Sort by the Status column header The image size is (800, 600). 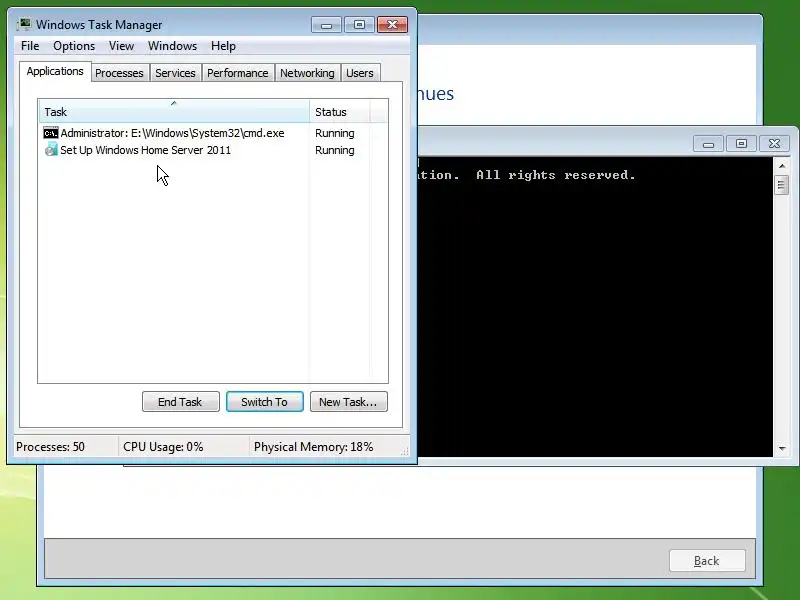[x=340, y=112]
